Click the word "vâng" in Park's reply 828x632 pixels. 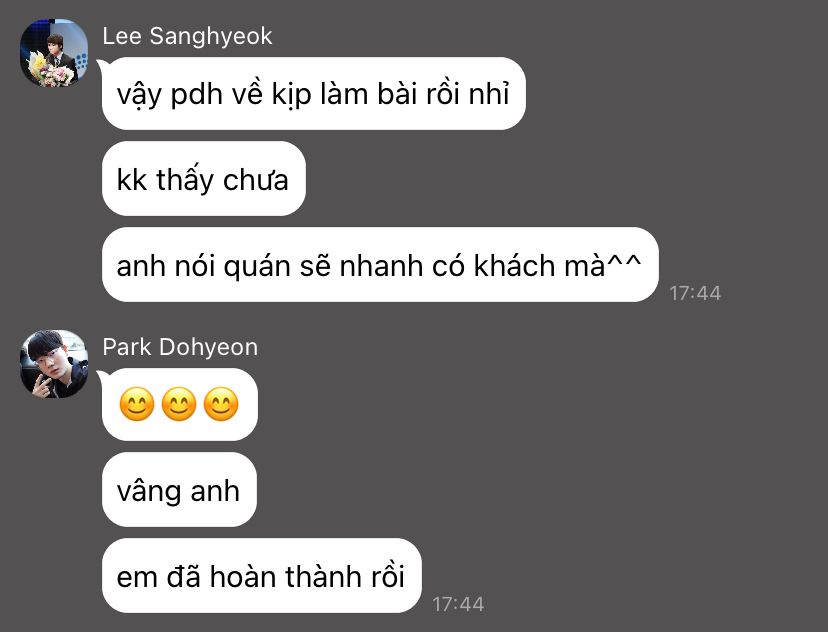[x=148, y=491]
